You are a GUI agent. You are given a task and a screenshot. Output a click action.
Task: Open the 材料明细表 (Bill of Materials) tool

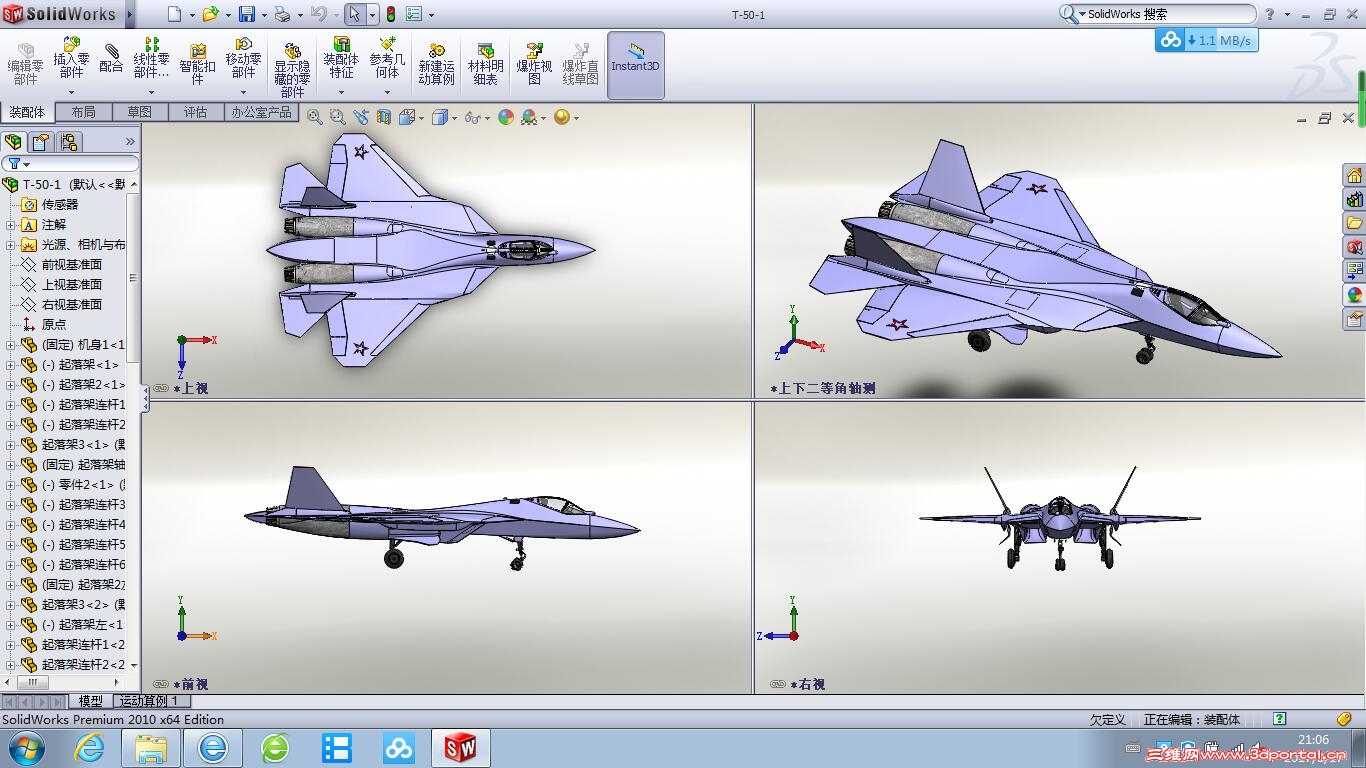point(485,64)
